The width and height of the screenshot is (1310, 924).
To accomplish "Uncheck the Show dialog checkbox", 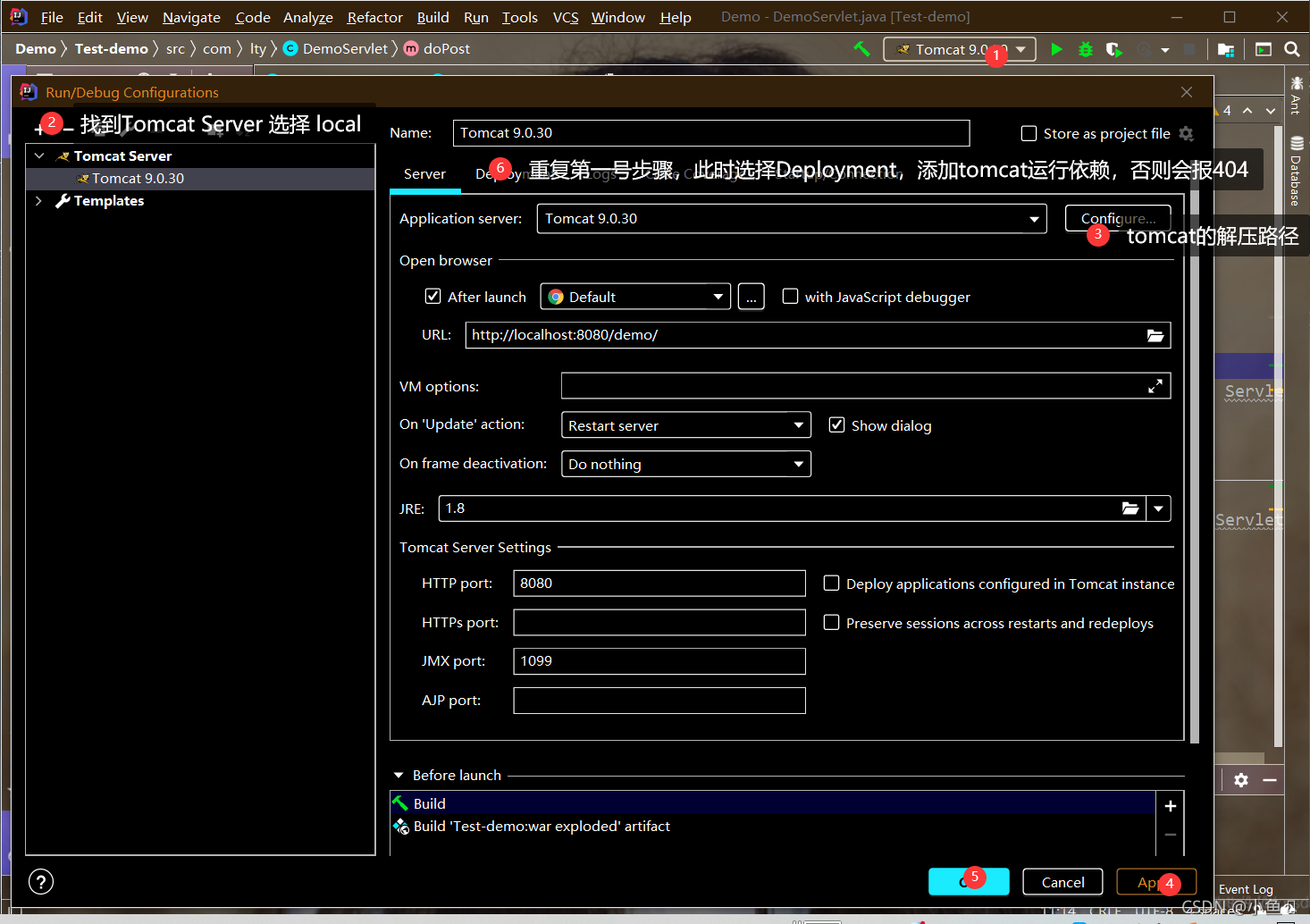I will pos(836,424).
